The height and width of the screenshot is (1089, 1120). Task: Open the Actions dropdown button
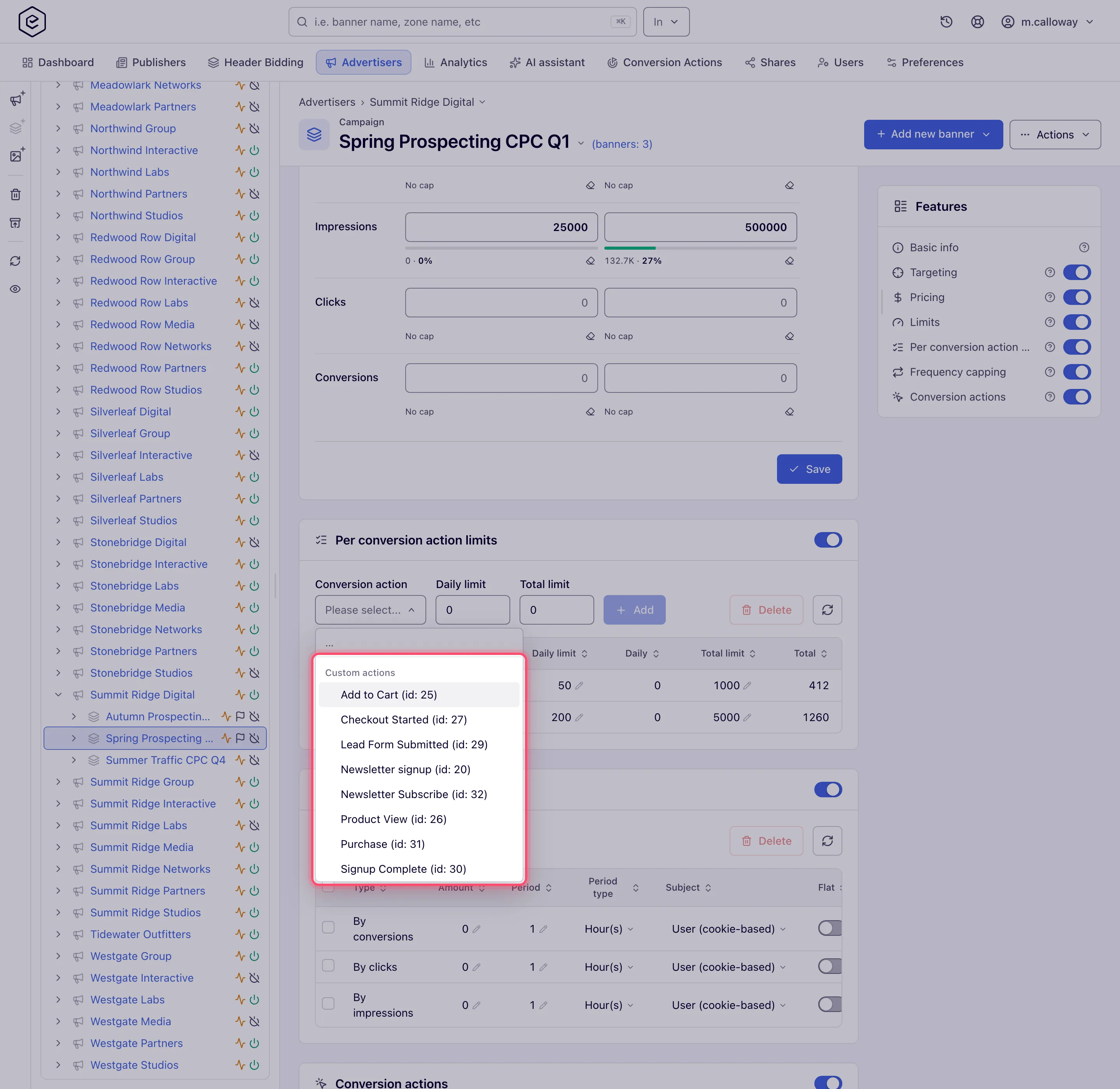point(1055,135)
